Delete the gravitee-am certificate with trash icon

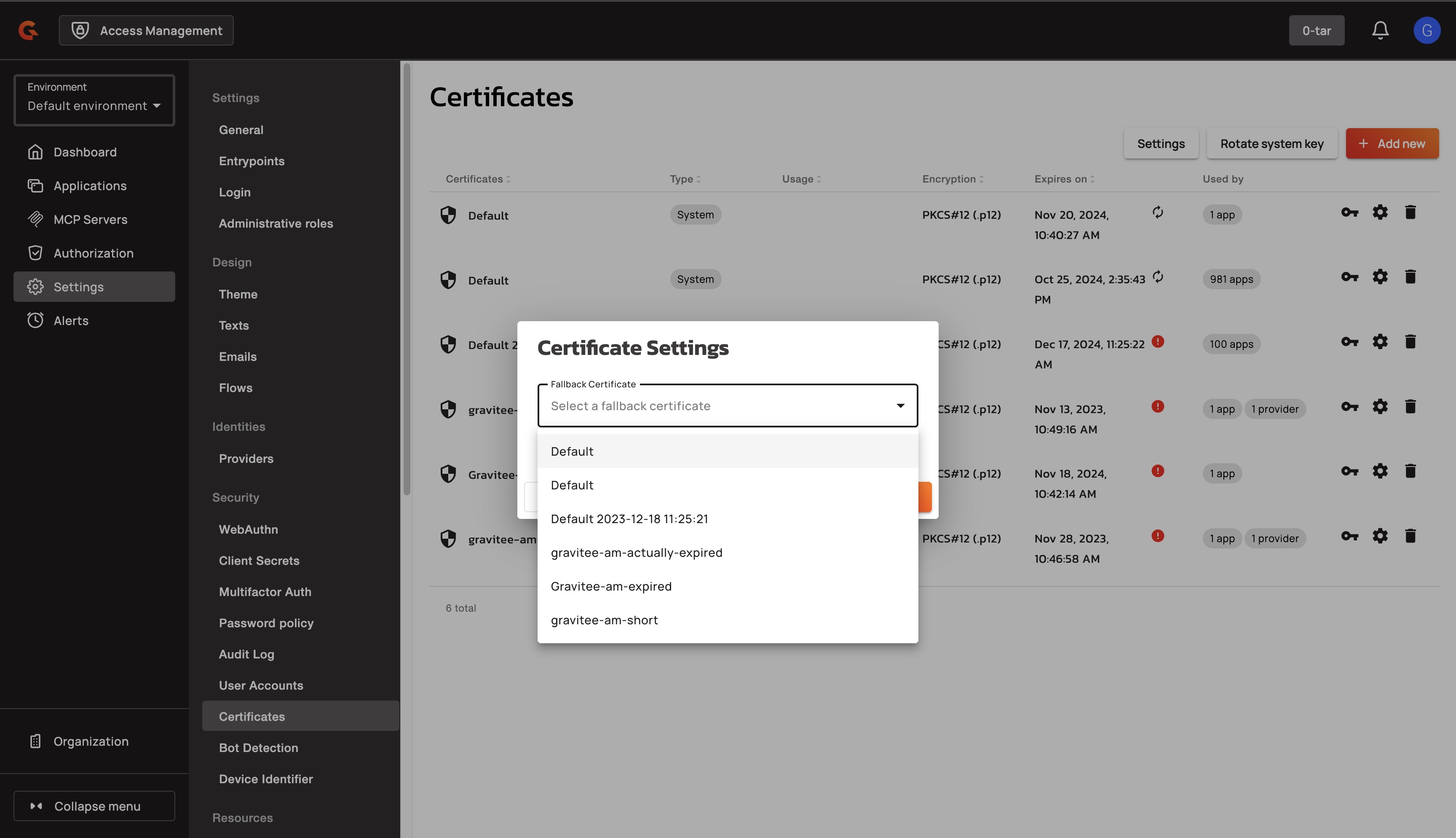[1411, 536]
